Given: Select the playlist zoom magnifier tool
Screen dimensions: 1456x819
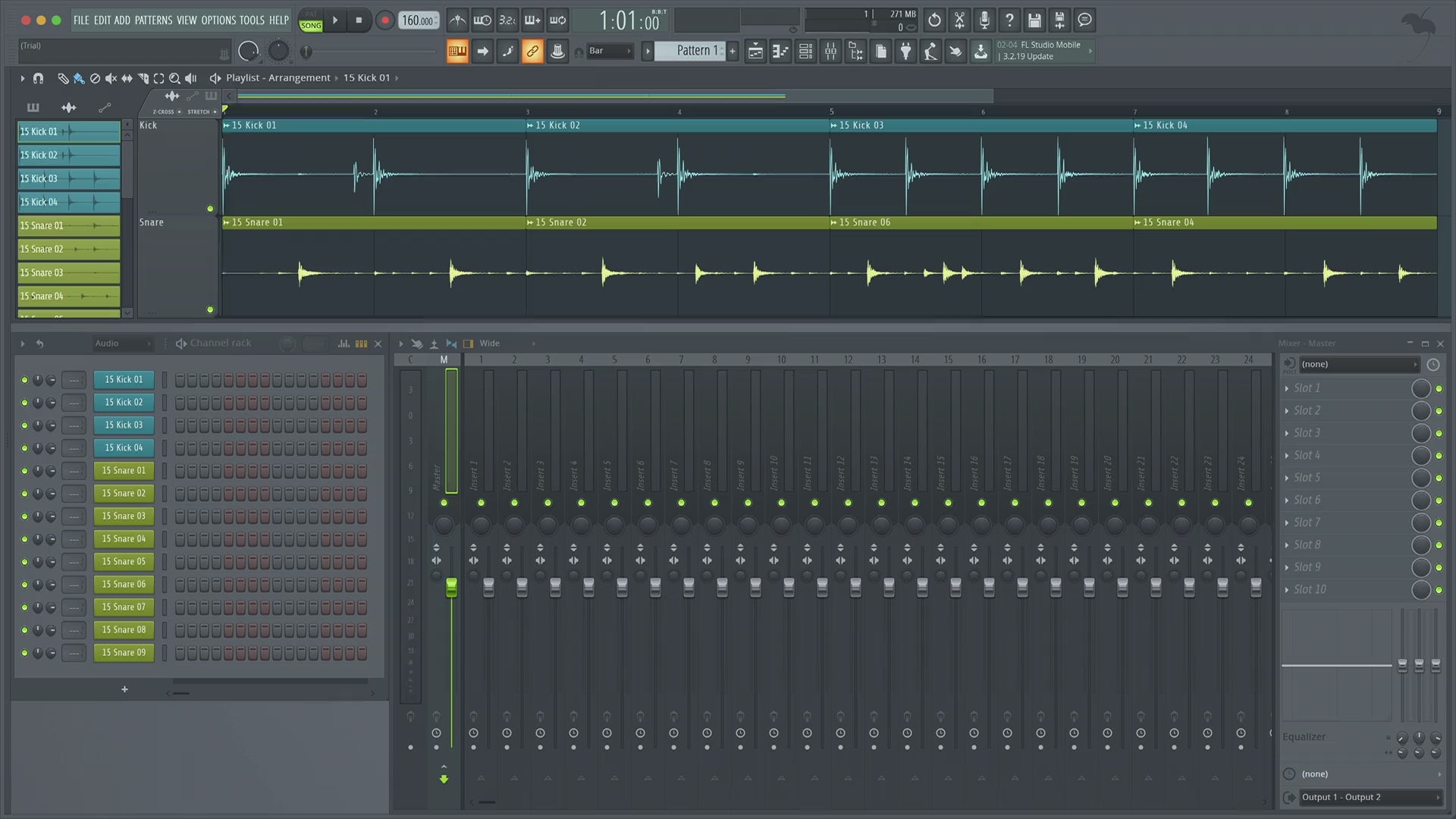Looking at the screenshot, I should pos(174,78).
